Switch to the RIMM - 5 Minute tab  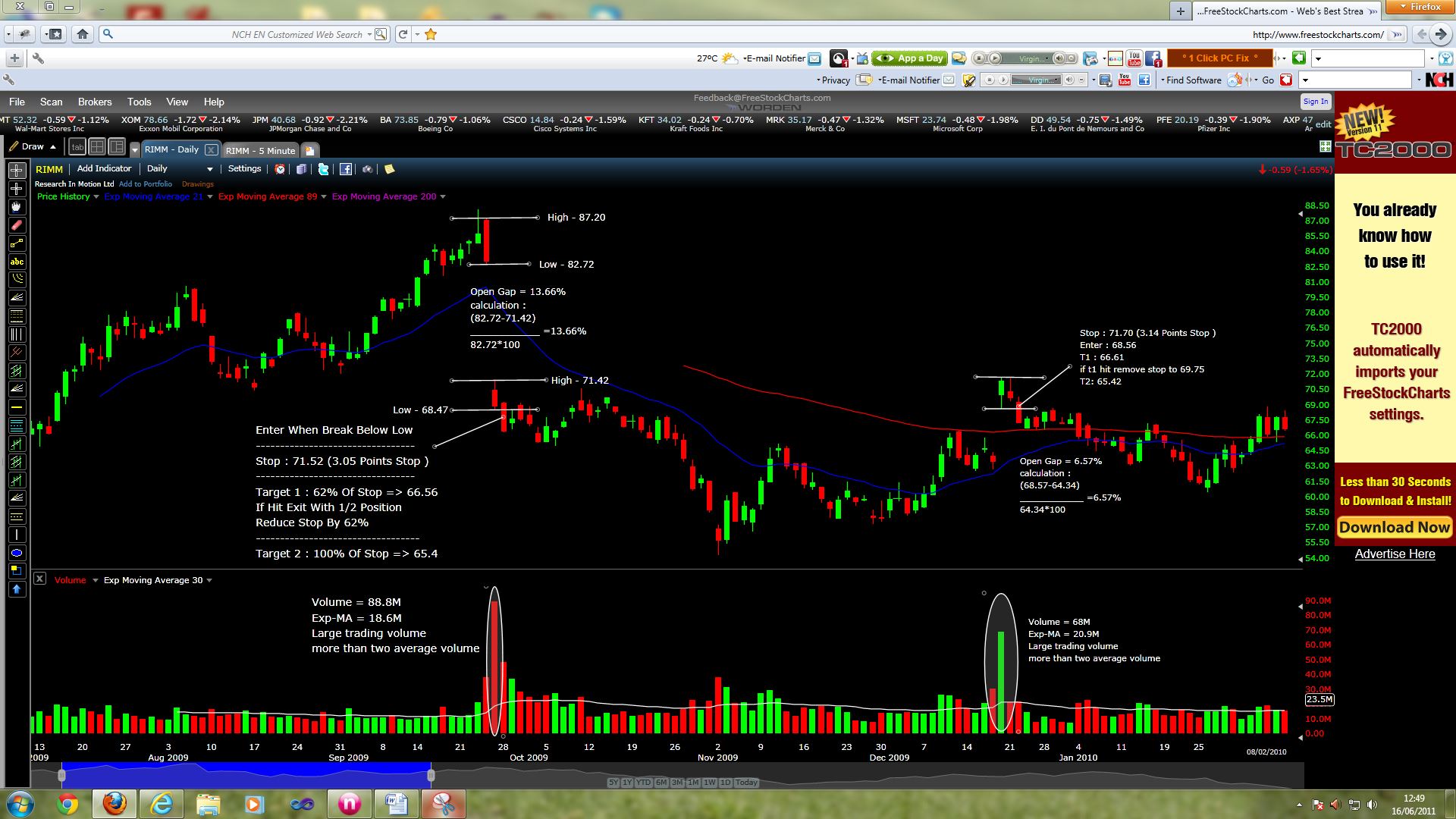(x=260, y=150)
